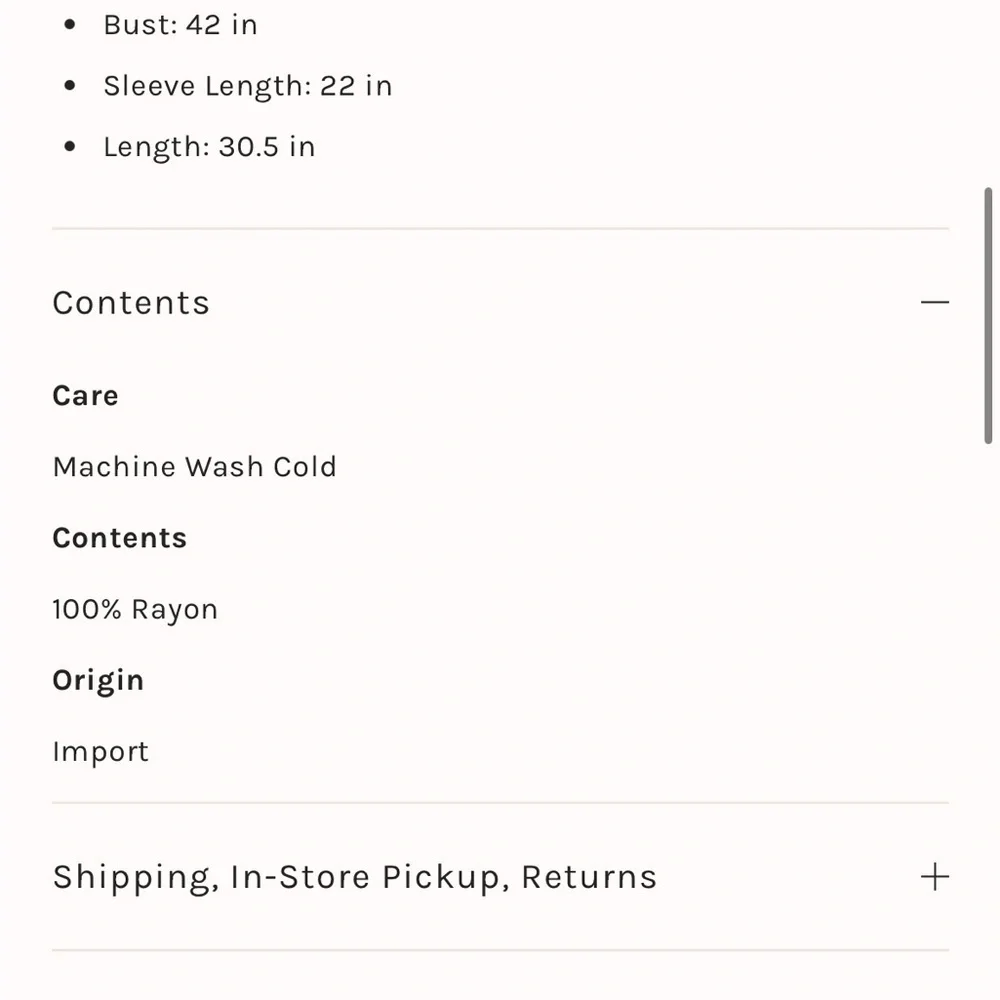Viewport: 1000px width, 1000px height.
Task: Expand Shipping section with plus icon
Action: pos(934,876)
